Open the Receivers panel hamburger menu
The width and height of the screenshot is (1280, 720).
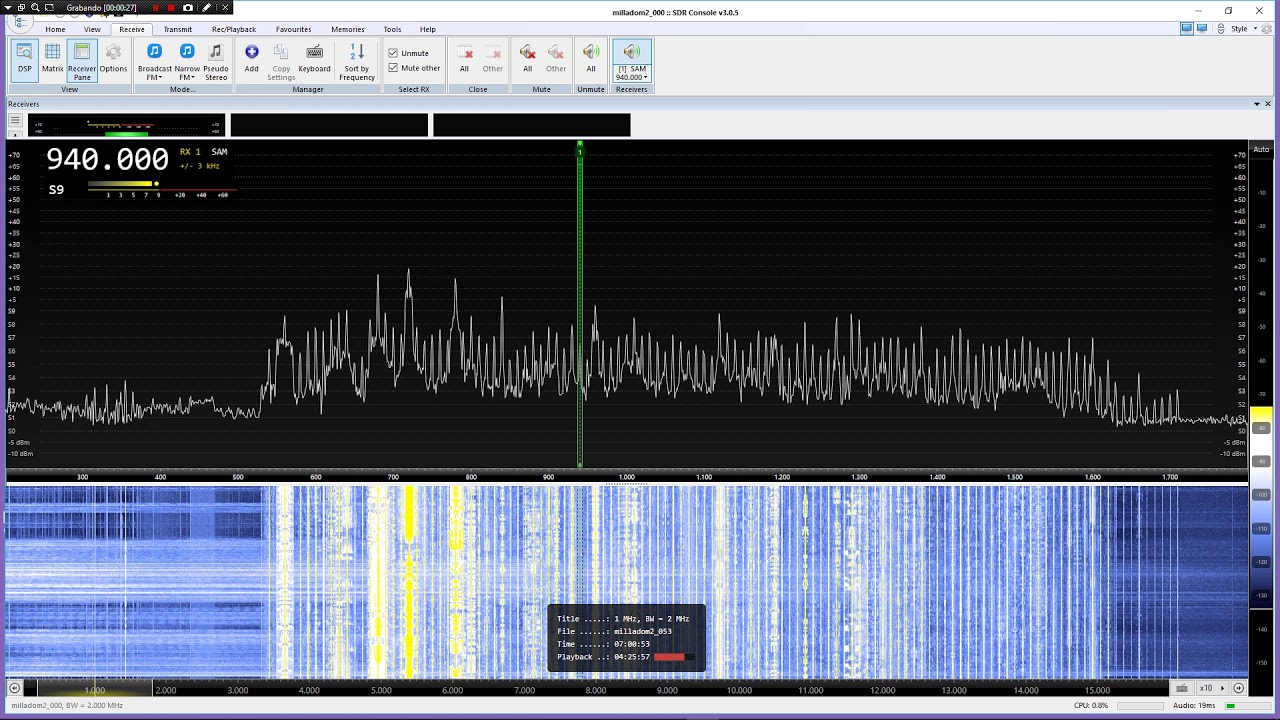click(15, 121)
